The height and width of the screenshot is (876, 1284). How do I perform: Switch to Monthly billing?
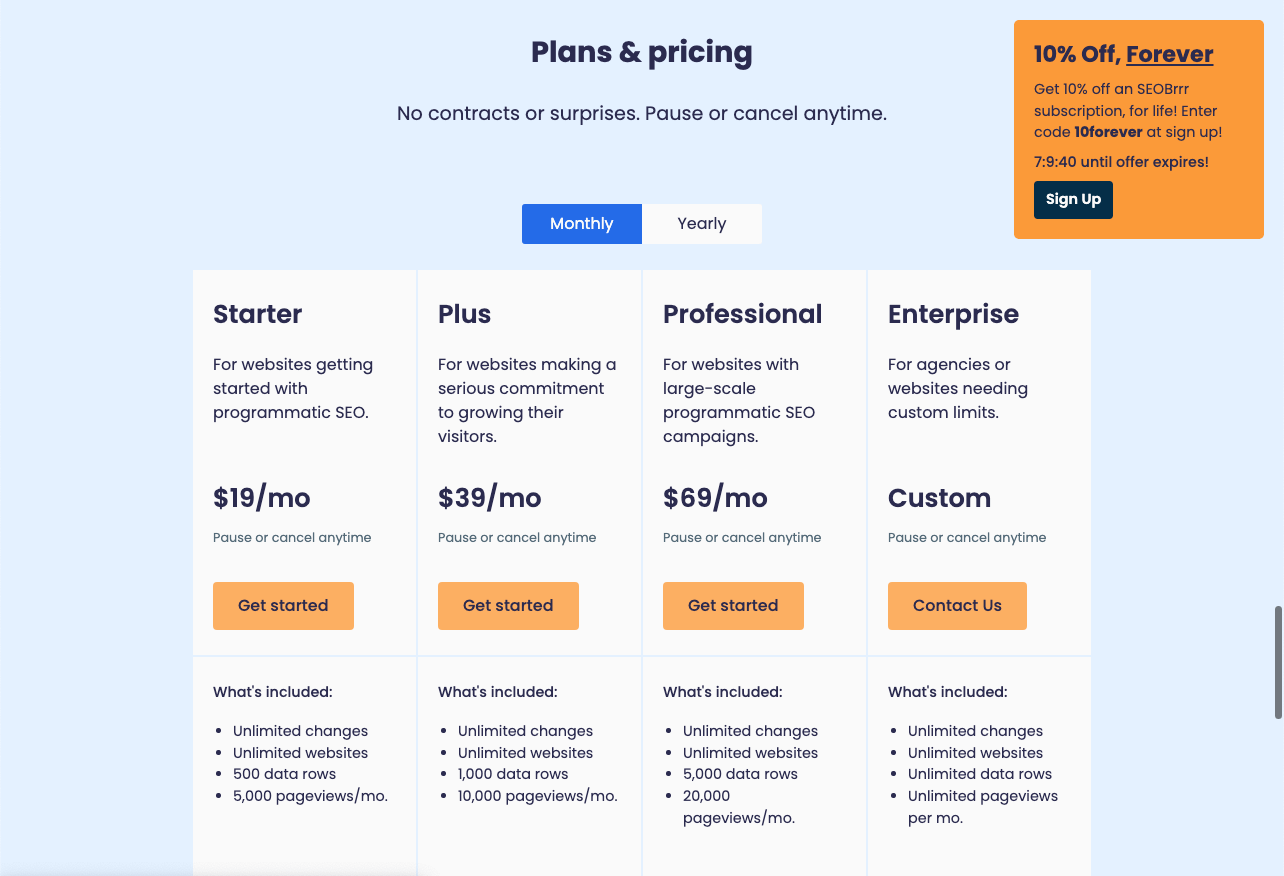click(x=581, y=224)
